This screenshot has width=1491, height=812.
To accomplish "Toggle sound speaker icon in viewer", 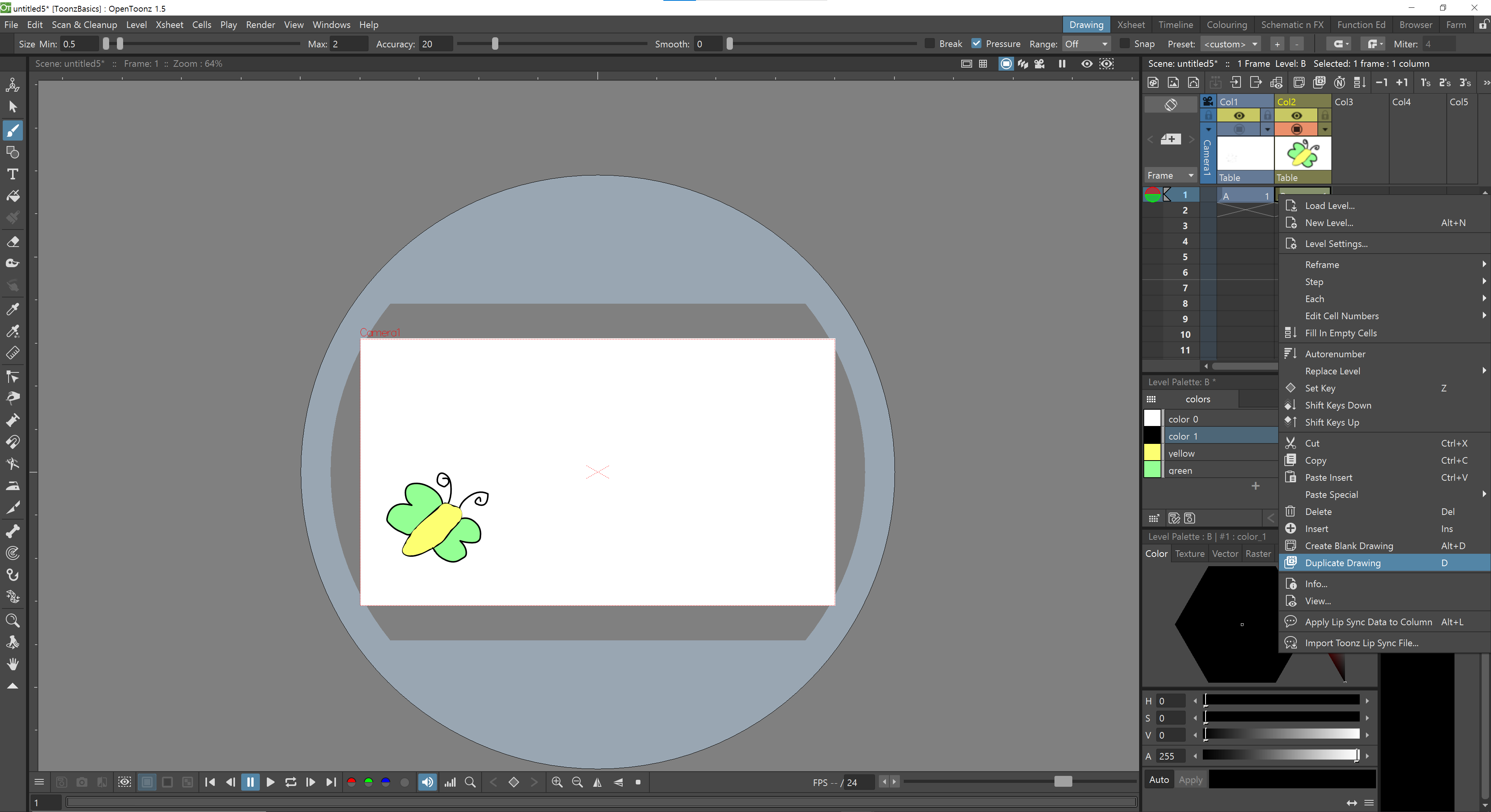I will click(x=427, y=782).
